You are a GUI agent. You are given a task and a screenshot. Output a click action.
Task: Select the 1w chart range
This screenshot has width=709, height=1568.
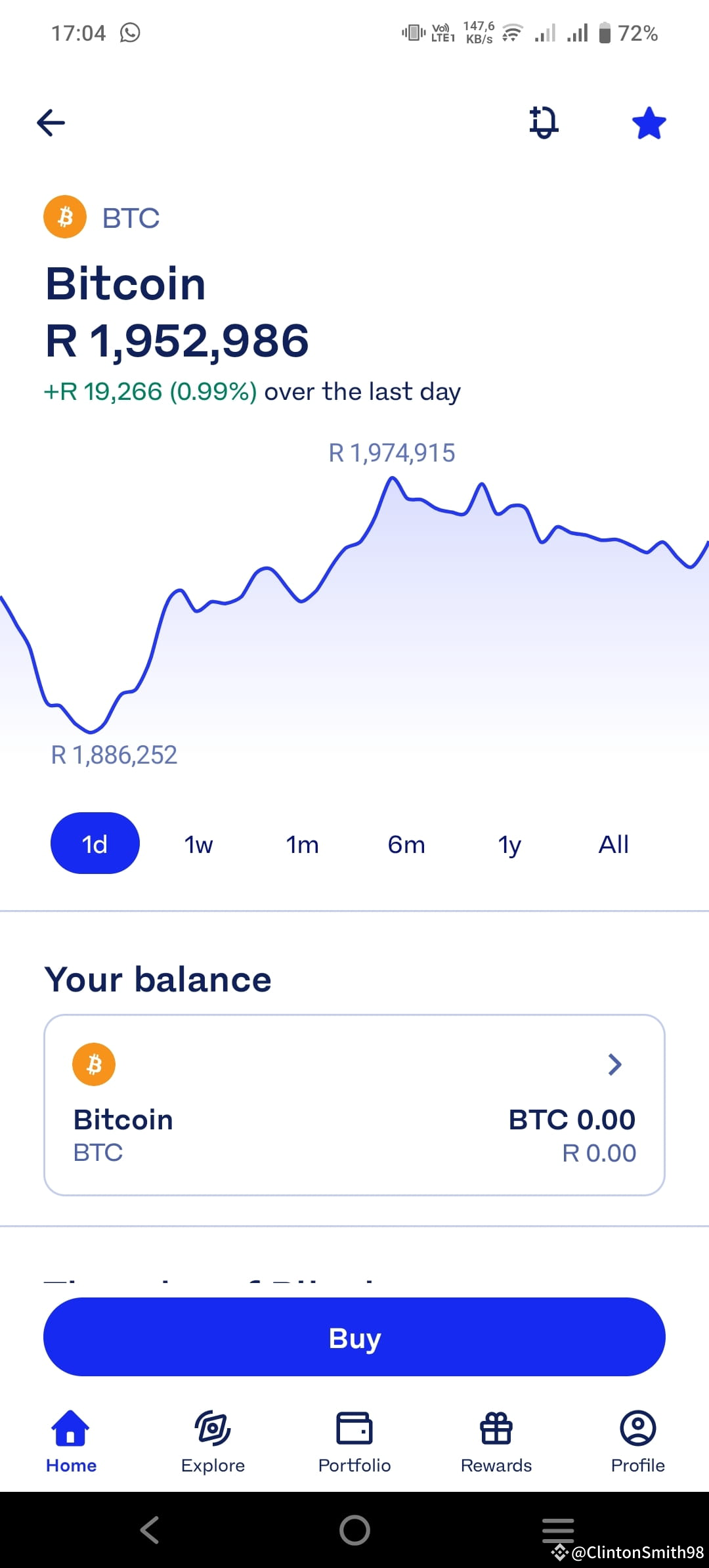pyautogui.click(x=198, y=844)
